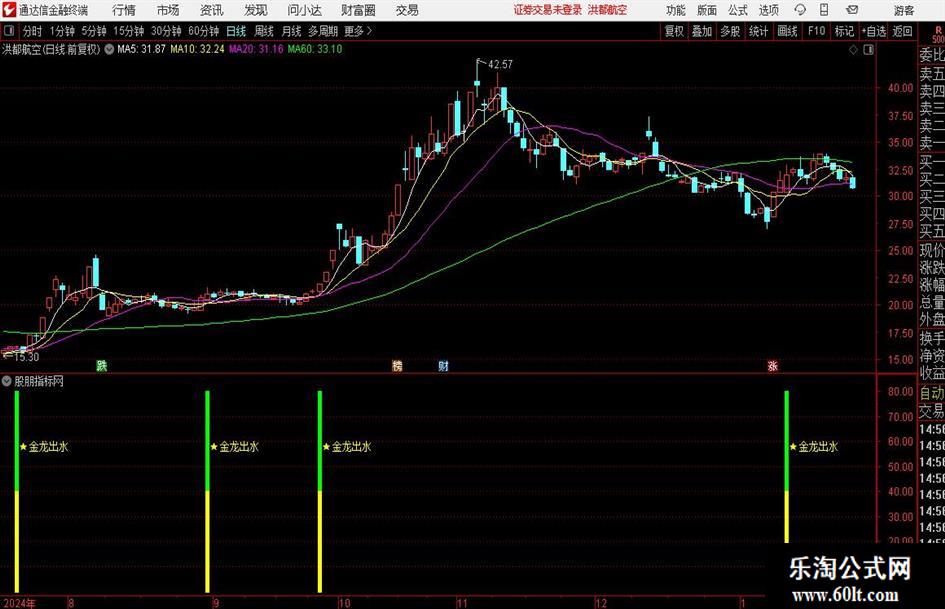The width and height of the screenshot is (945, 609).
Task: Click the 复权 toolbar button
Action: [x=674, y=31]
